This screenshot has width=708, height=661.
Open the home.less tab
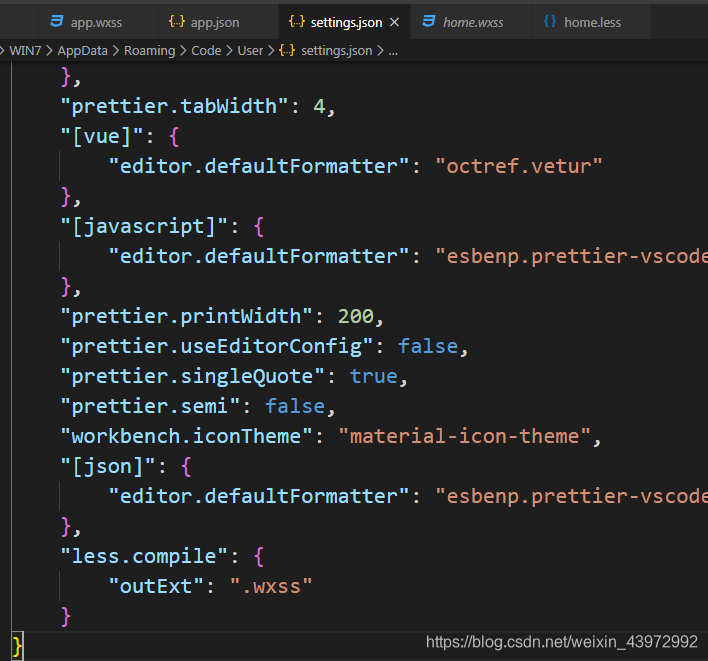tap(592, 22)
